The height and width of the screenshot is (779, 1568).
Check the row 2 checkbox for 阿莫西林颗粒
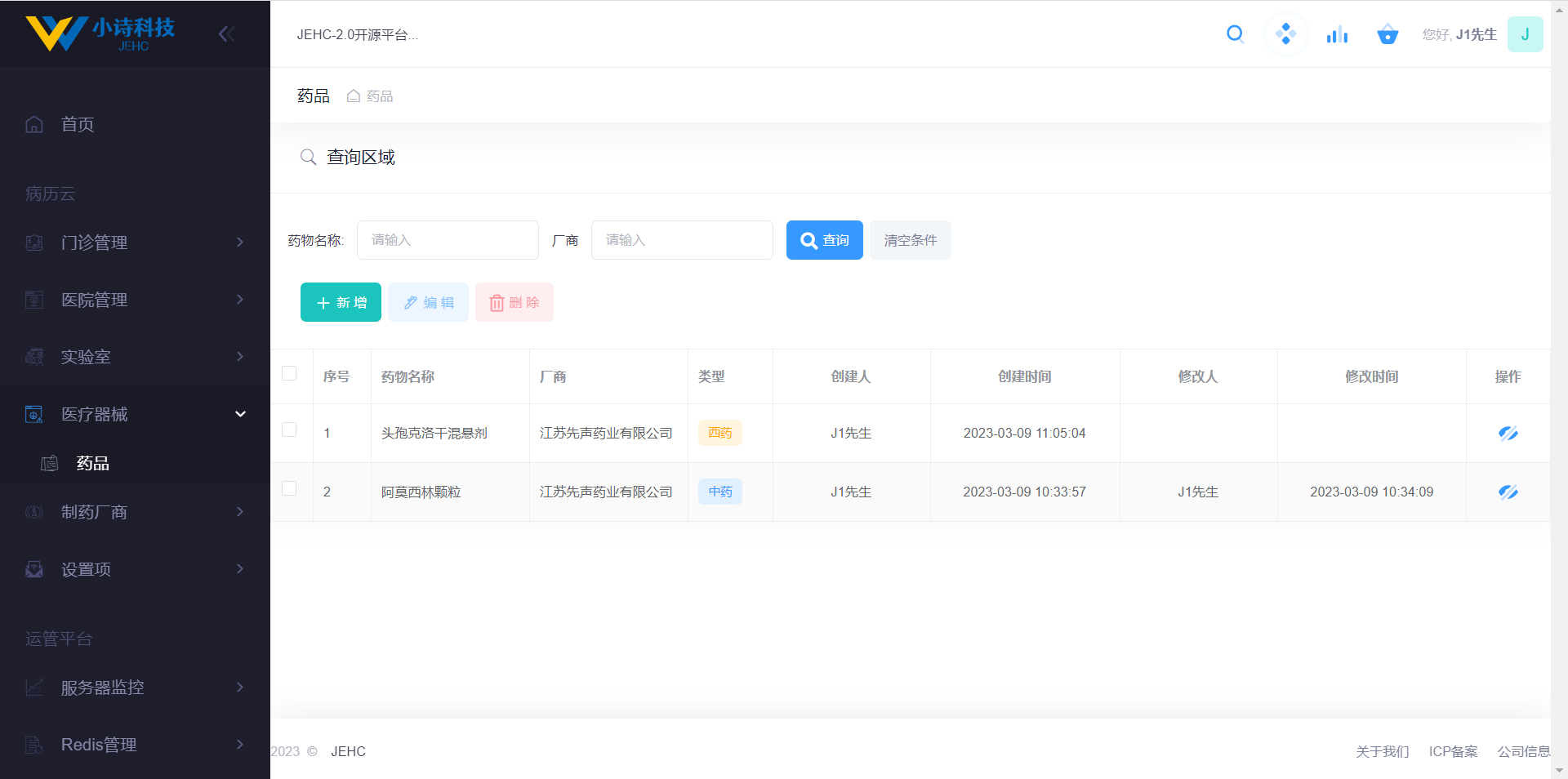click(289, 488)
